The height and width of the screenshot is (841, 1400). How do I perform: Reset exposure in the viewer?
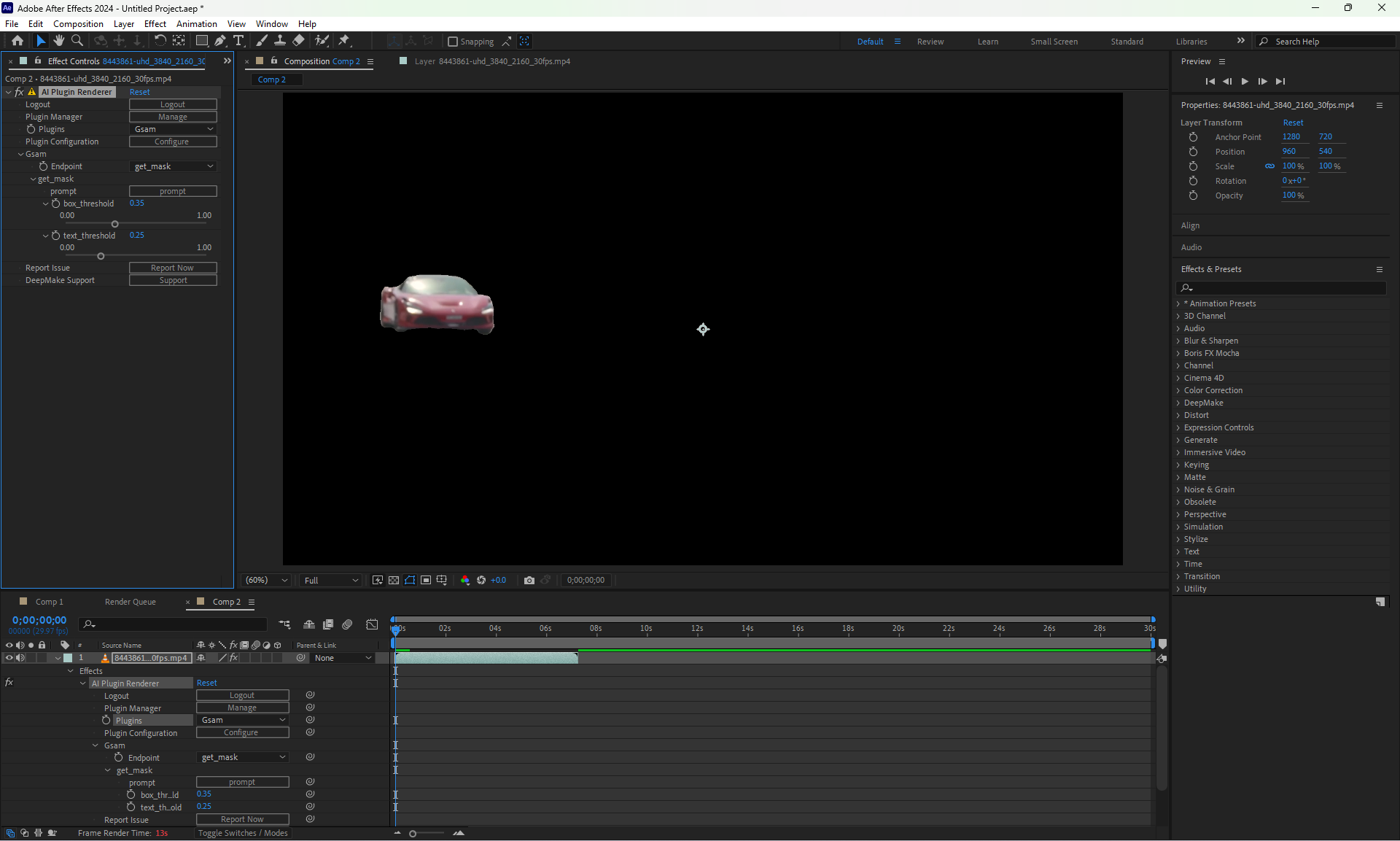(x=481, y=581)
